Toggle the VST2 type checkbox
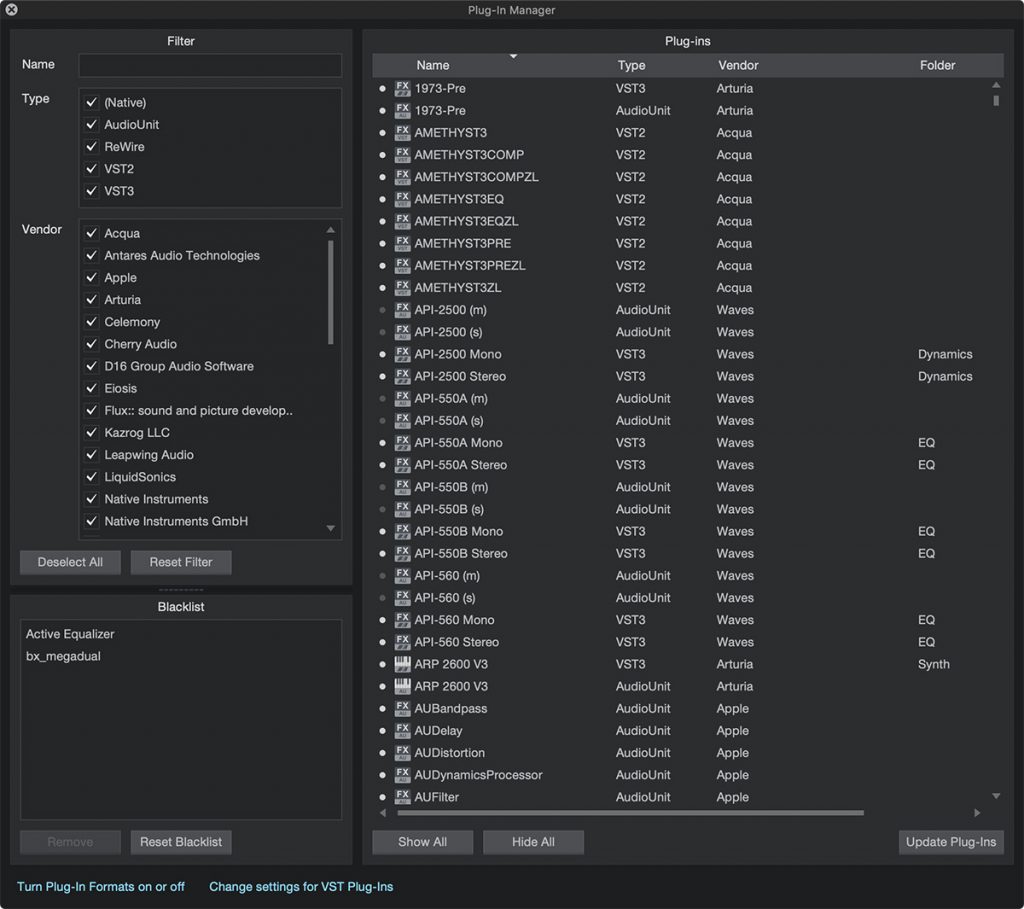The height and width of the screenshot is (909, 1024). [91, 169]
